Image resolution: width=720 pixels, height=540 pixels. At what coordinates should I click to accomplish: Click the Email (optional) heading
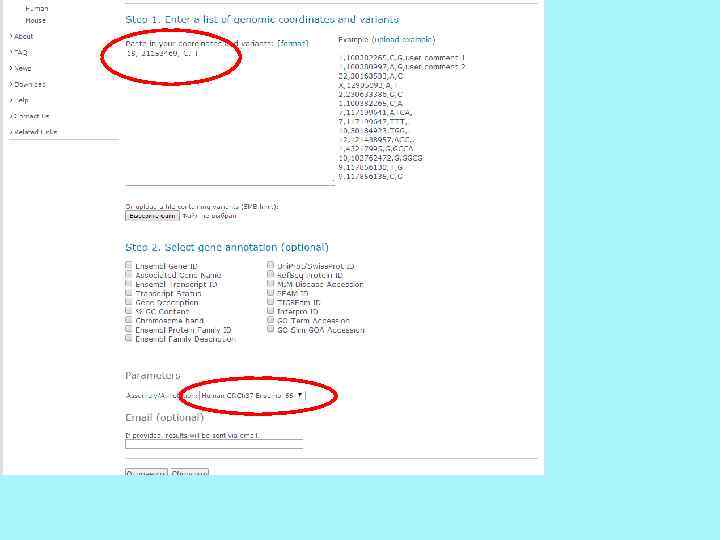(164, 418)
